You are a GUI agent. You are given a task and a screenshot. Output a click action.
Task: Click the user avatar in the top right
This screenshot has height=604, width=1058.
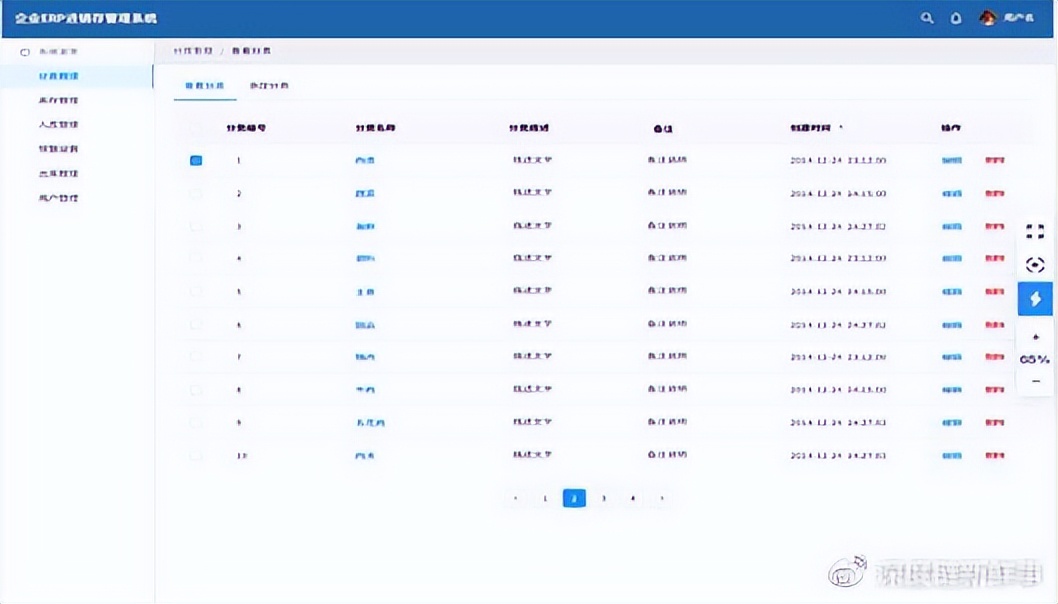(x=986, y=17)
